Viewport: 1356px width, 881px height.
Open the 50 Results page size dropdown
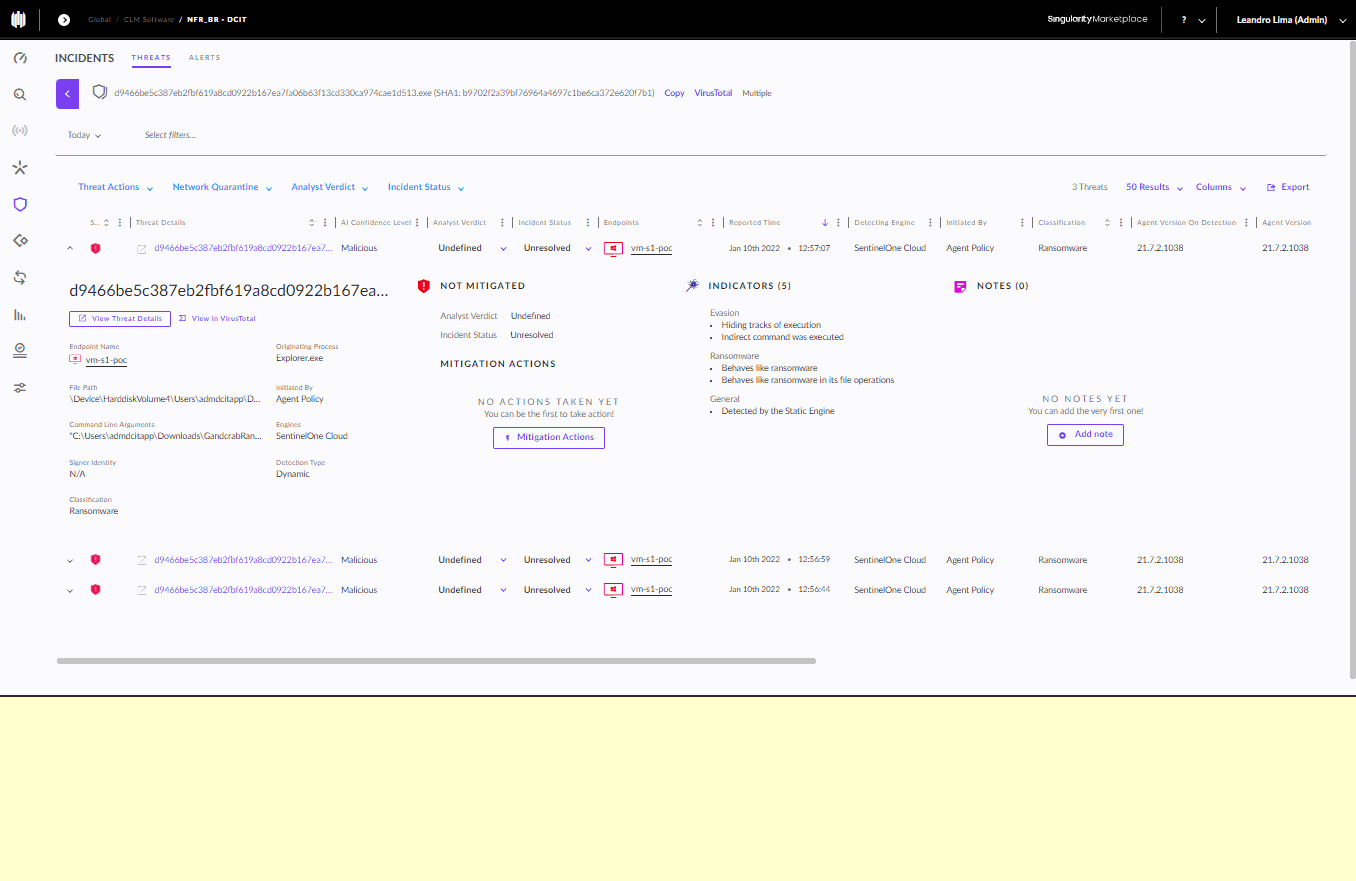tap(1154, 187)
